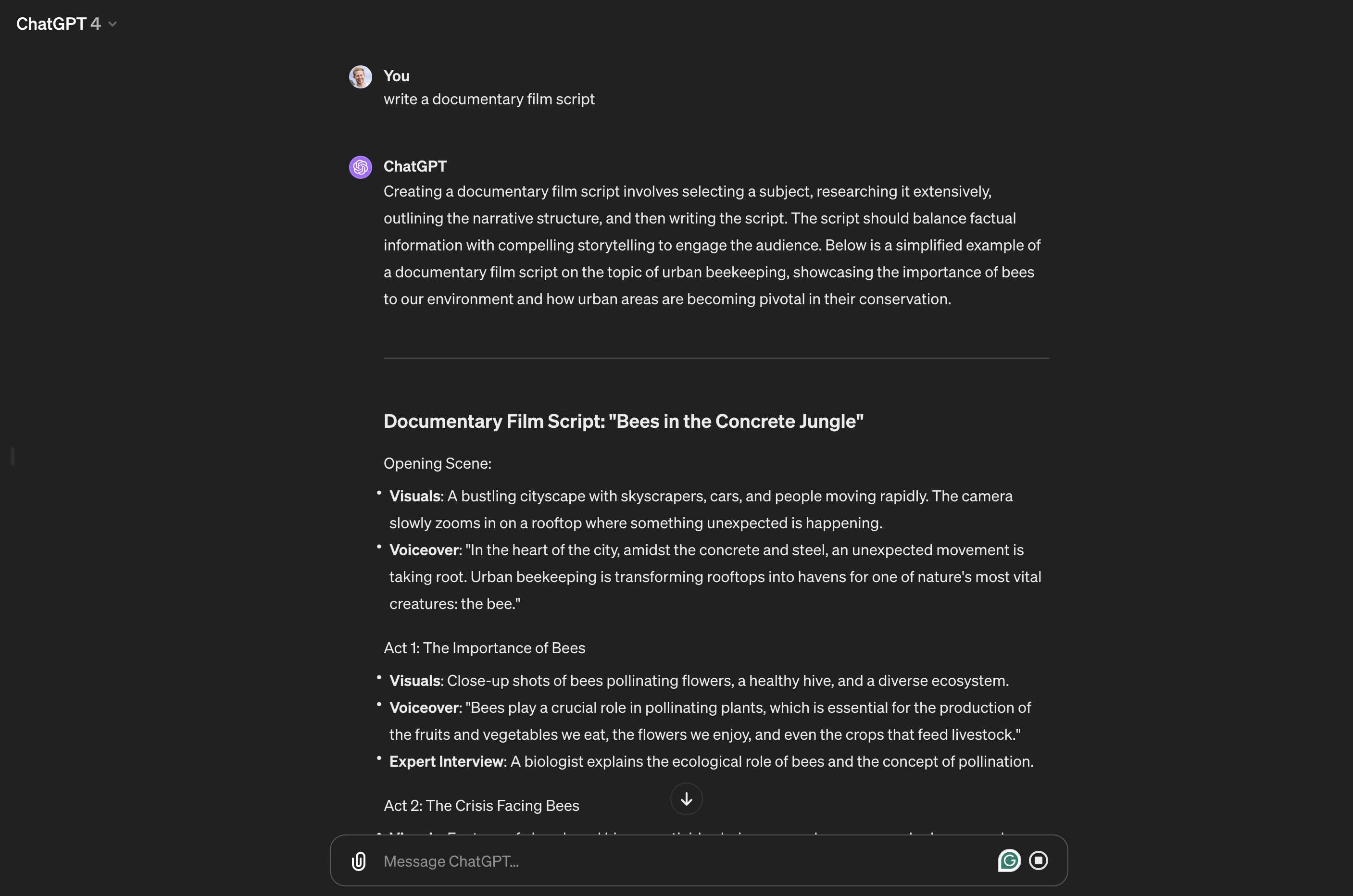Click the horizontal divider above the script heading

[716, 358]
